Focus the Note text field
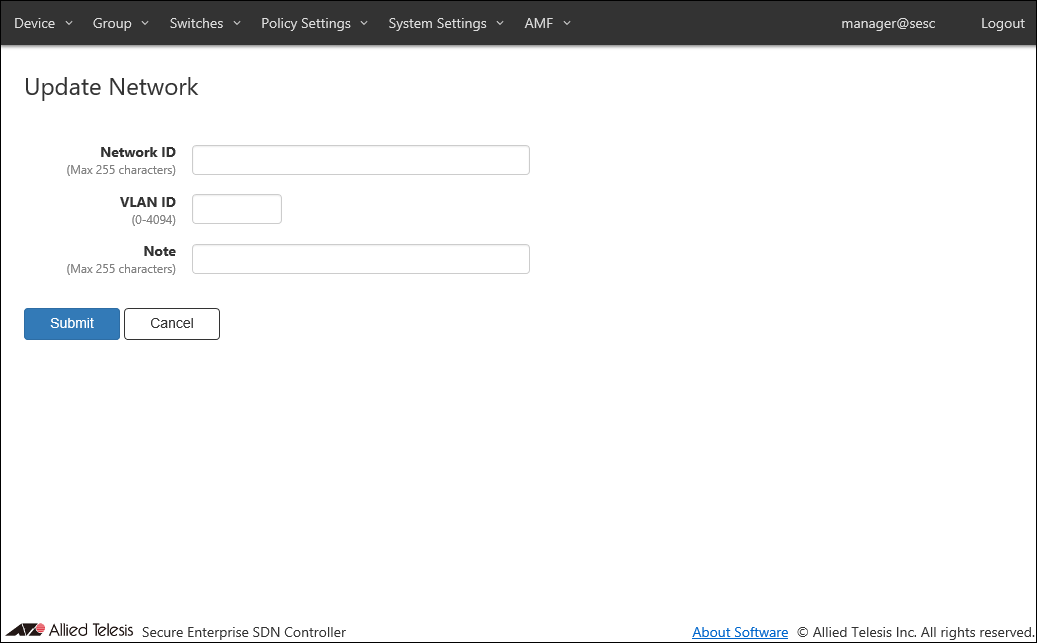This screenshot has width=1037, height=643. click(360, 259)
